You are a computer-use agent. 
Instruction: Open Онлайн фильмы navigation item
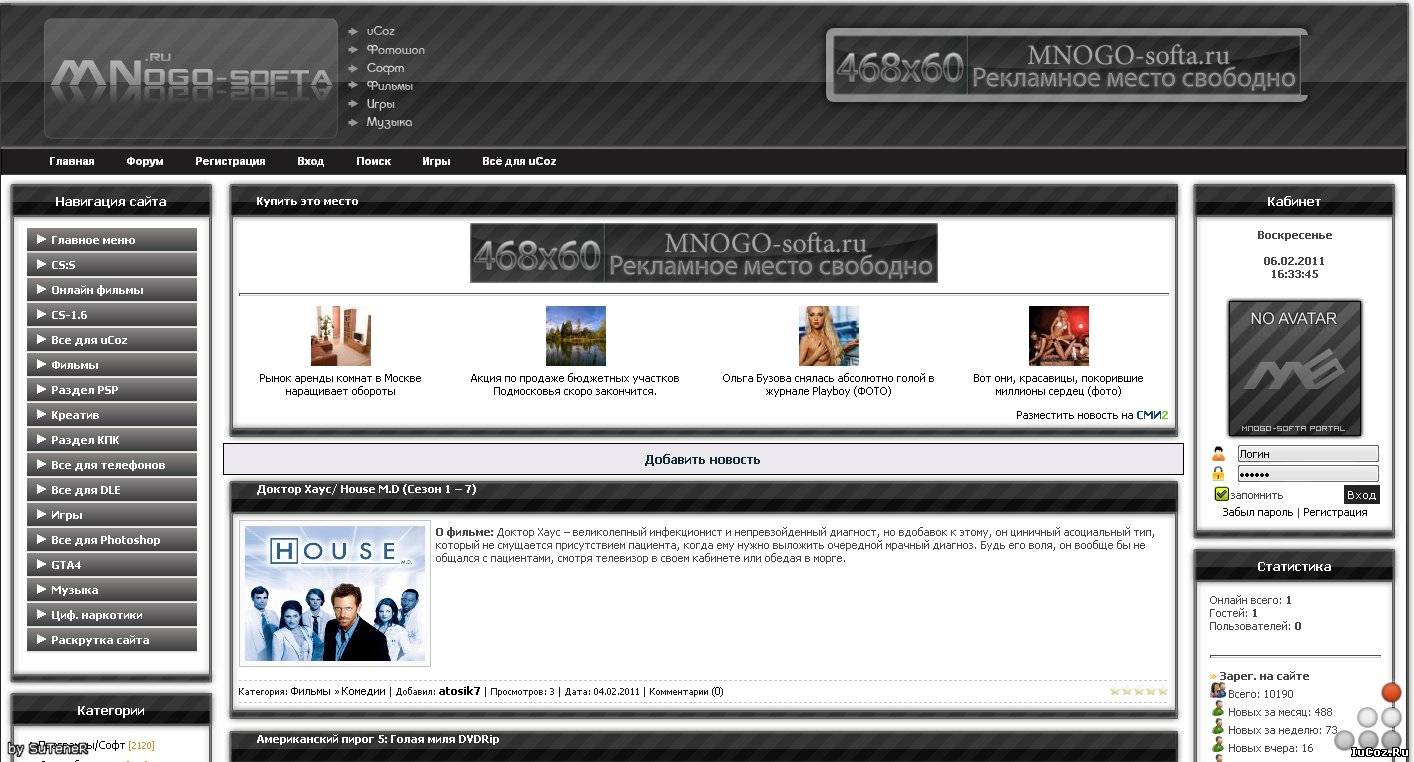pos(112,290)
